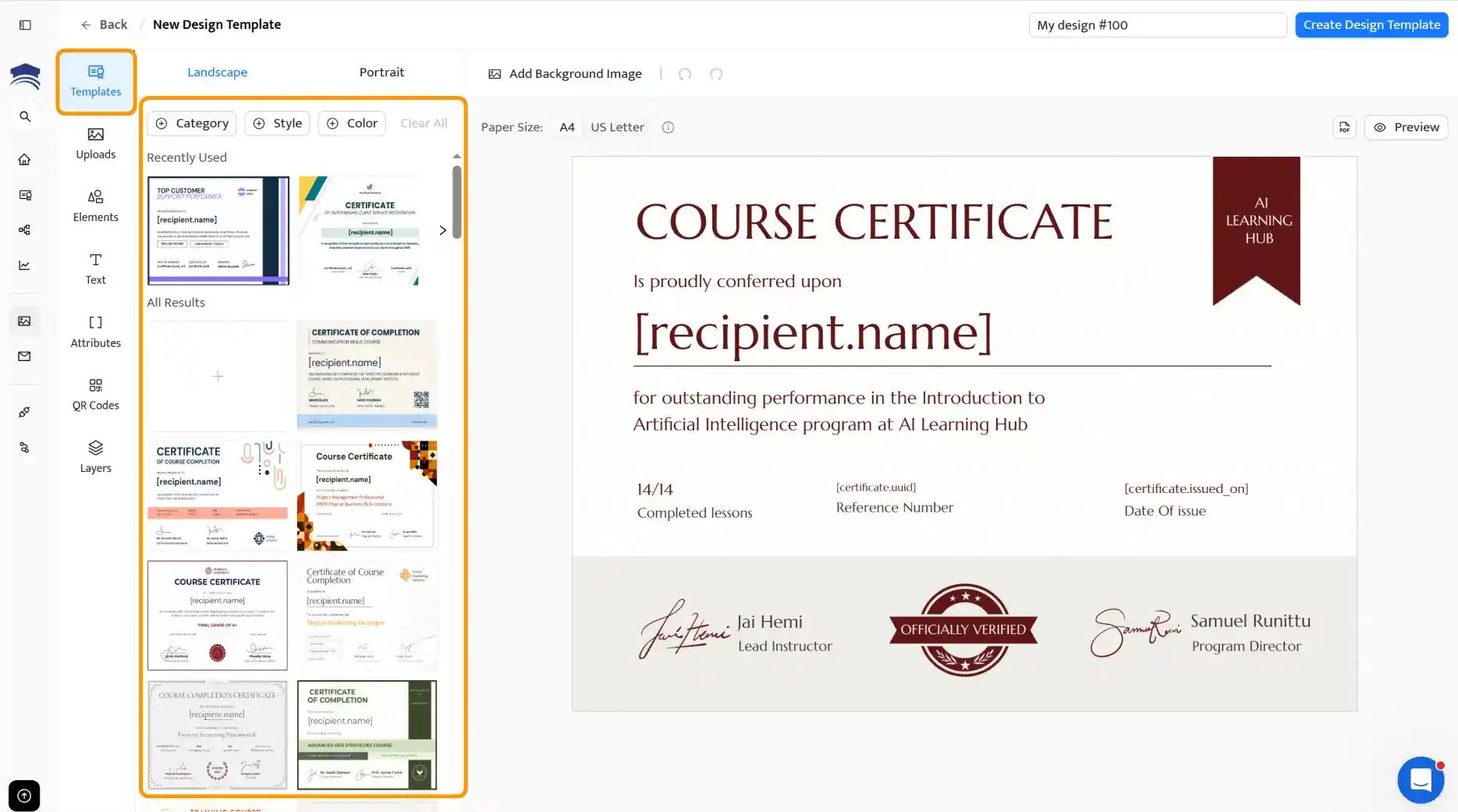Screen dimensions: 1458x812
Task: Collapse the sidebar with the panel icon
Action: click(x=25, y=25)
